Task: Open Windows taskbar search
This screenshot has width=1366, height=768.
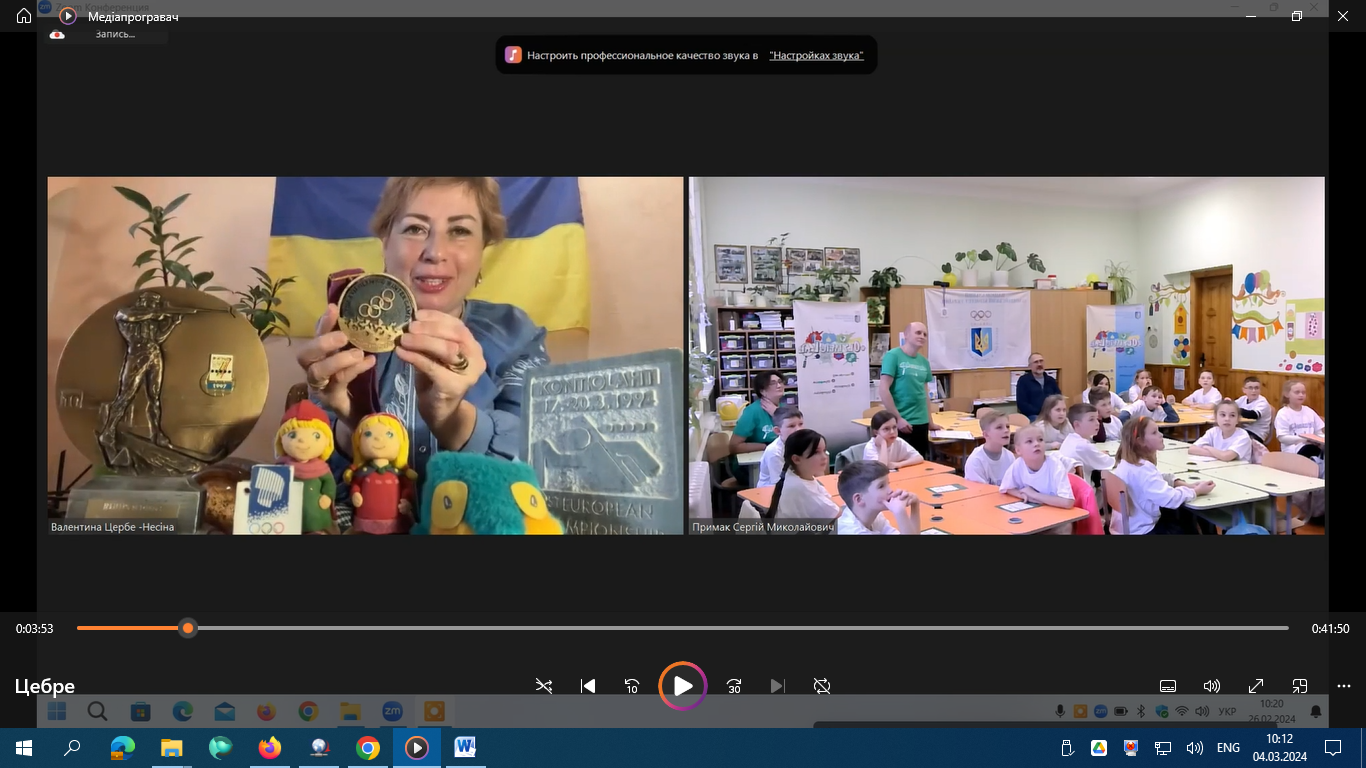Action: [72, 747]
